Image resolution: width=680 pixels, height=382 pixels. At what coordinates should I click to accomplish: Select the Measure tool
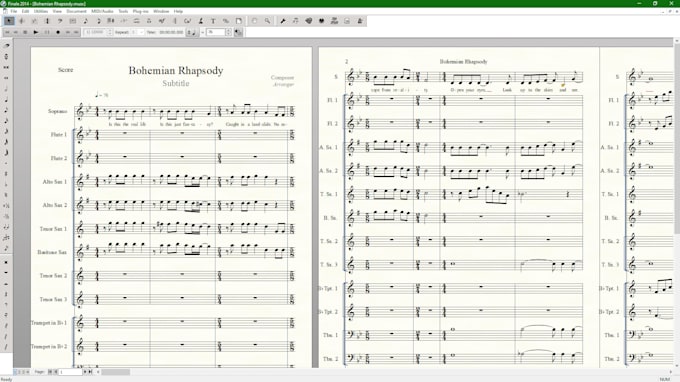point(73,21)
